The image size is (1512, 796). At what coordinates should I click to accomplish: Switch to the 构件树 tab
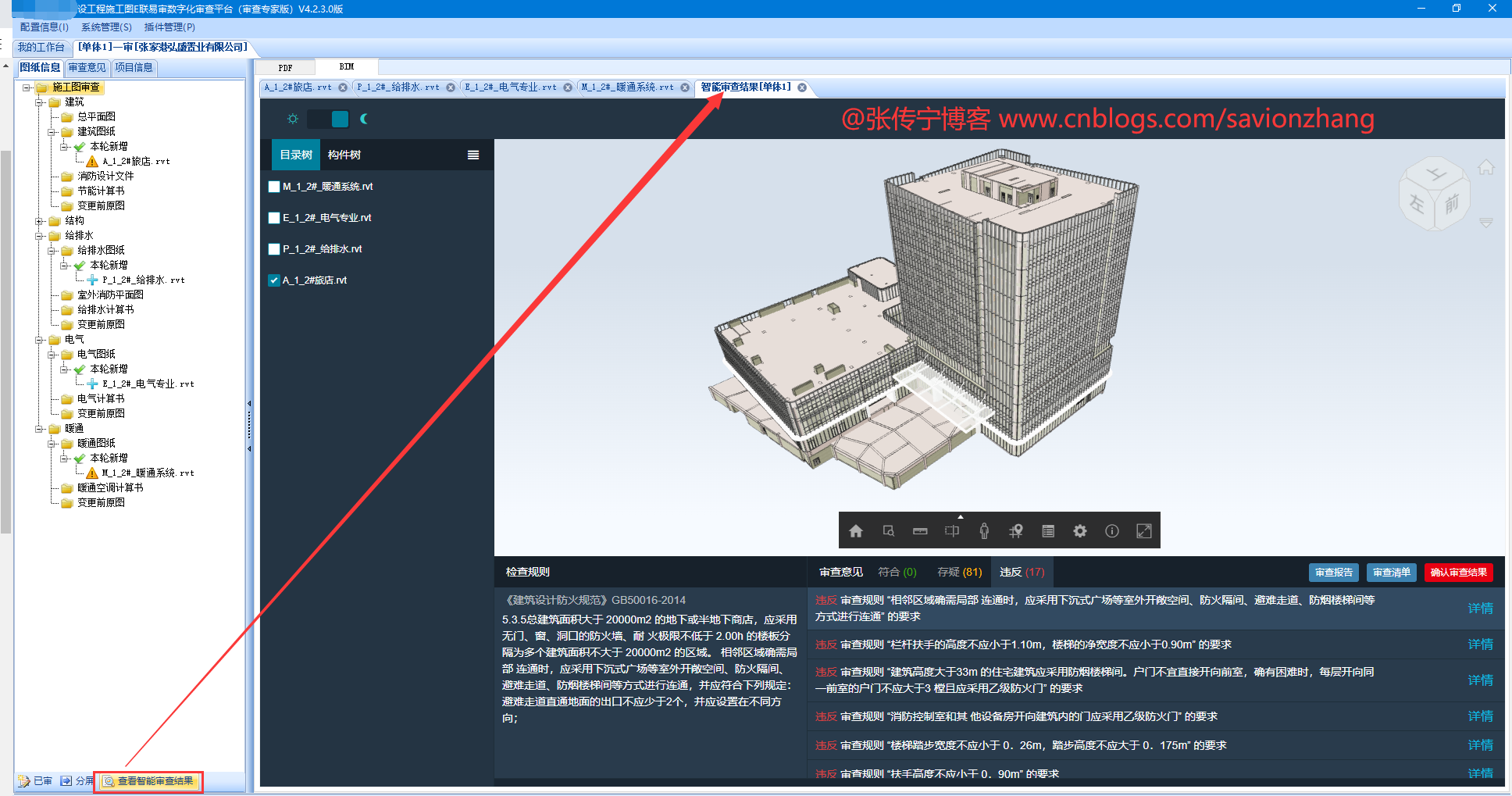pos(344,155)
